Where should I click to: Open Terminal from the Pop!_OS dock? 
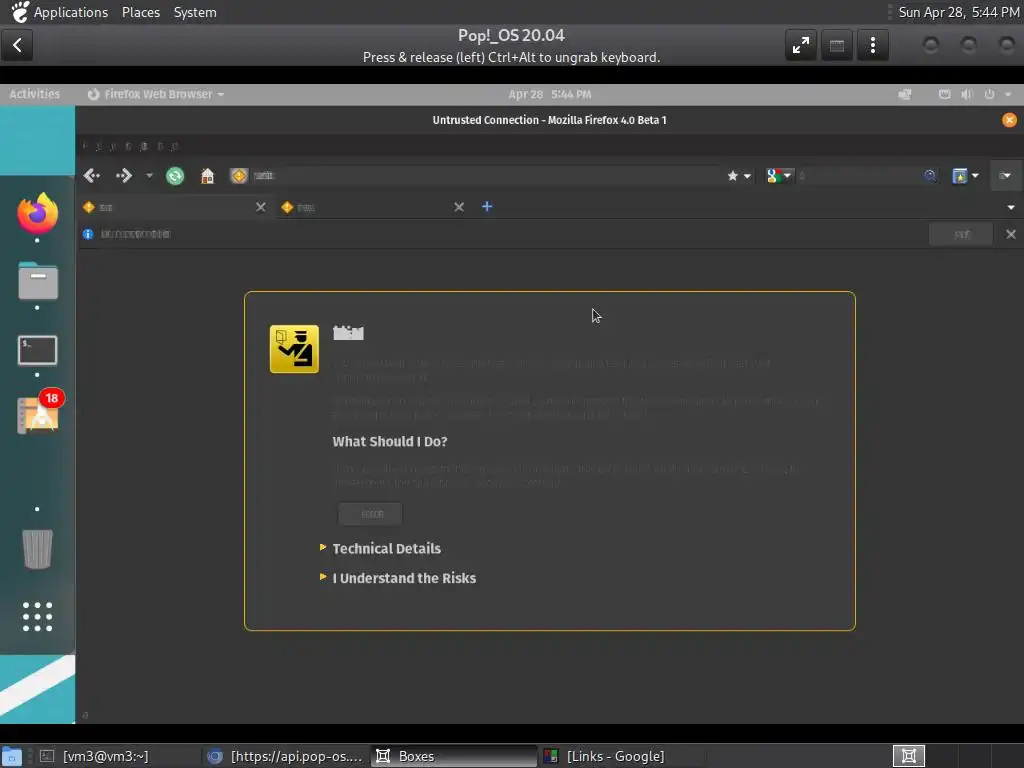(37, 351)
